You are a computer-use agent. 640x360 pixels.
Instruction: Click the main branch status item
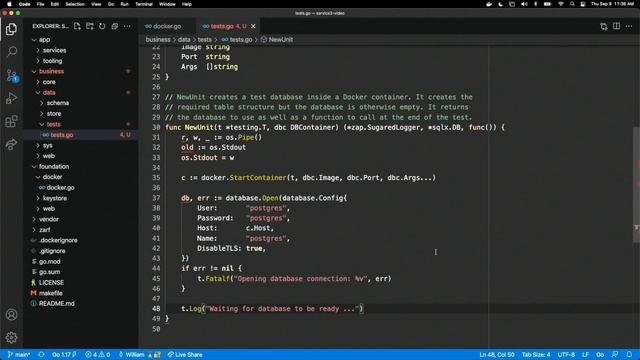(19, 355)
